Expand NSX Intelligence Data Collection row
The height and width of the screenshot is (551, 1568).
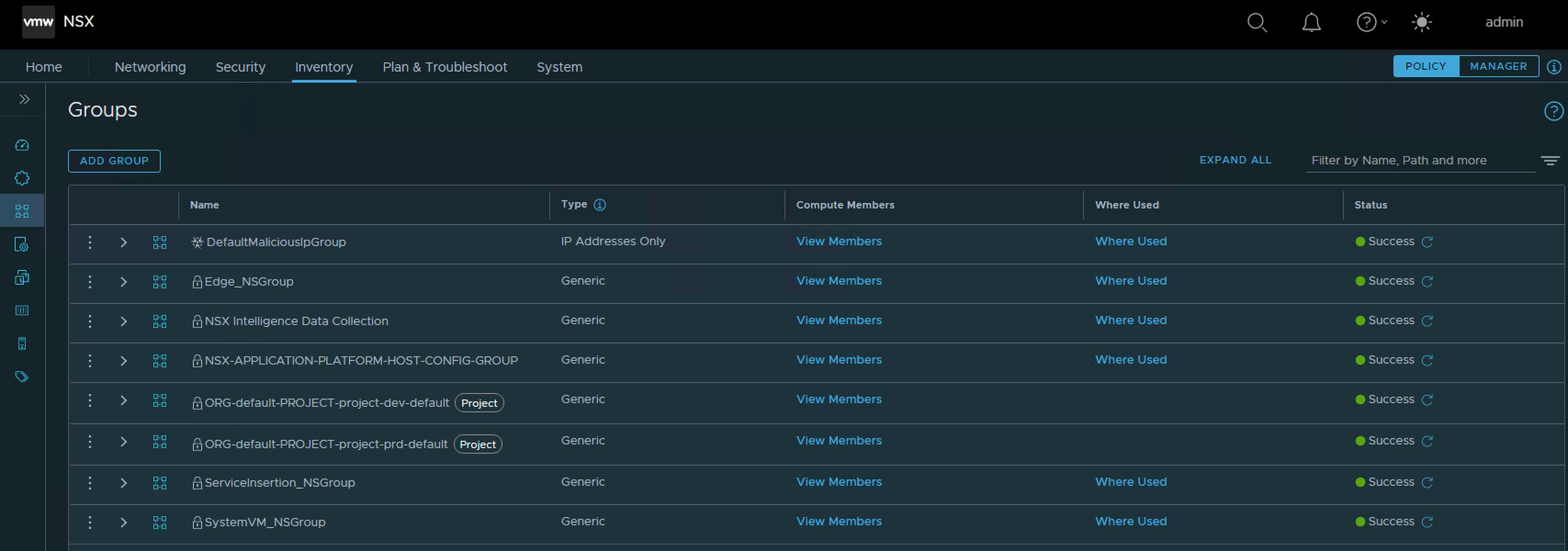[x=124, y=321]
